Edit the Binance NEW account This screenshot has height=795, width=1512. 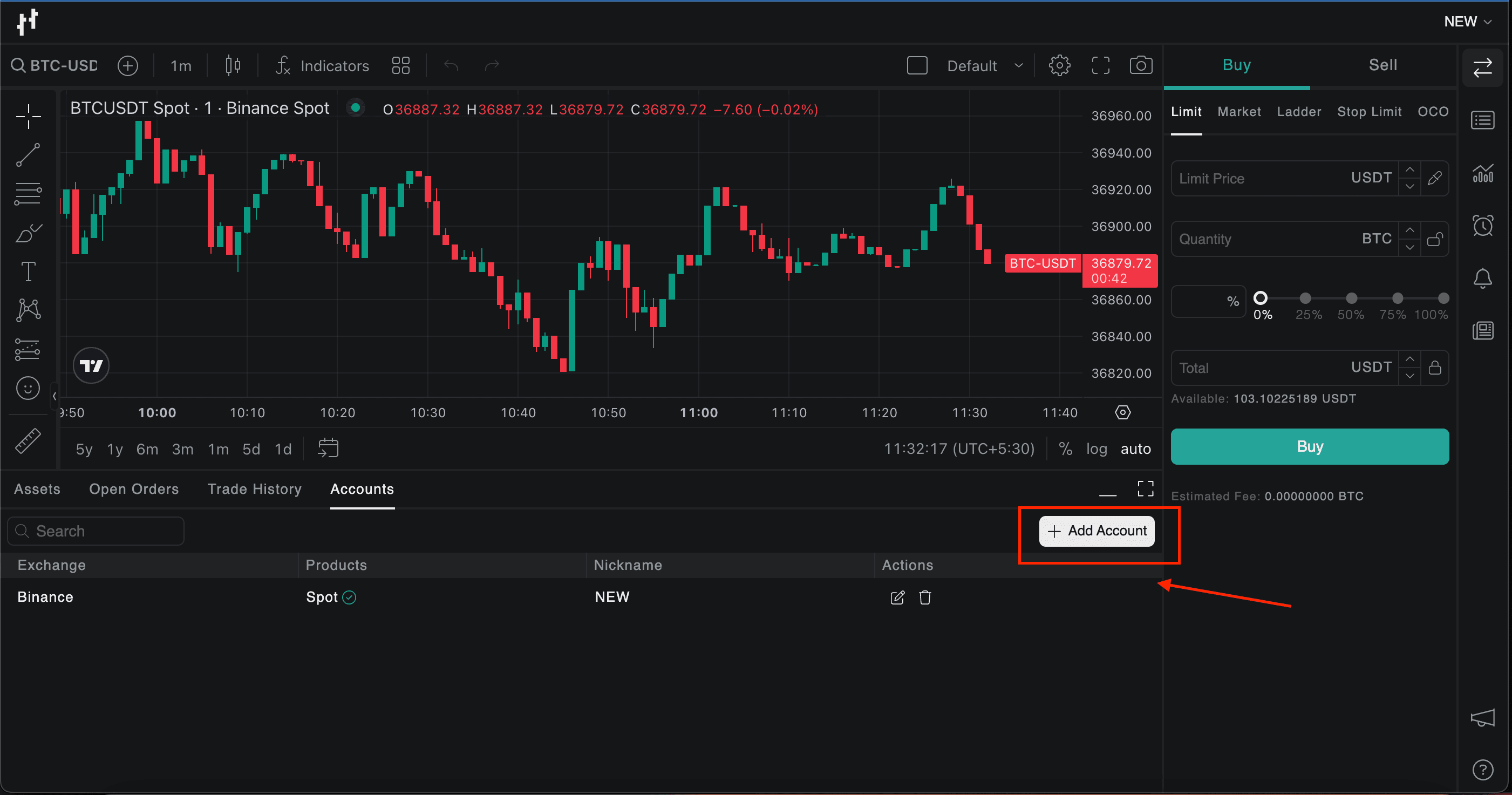coord(897,597)
